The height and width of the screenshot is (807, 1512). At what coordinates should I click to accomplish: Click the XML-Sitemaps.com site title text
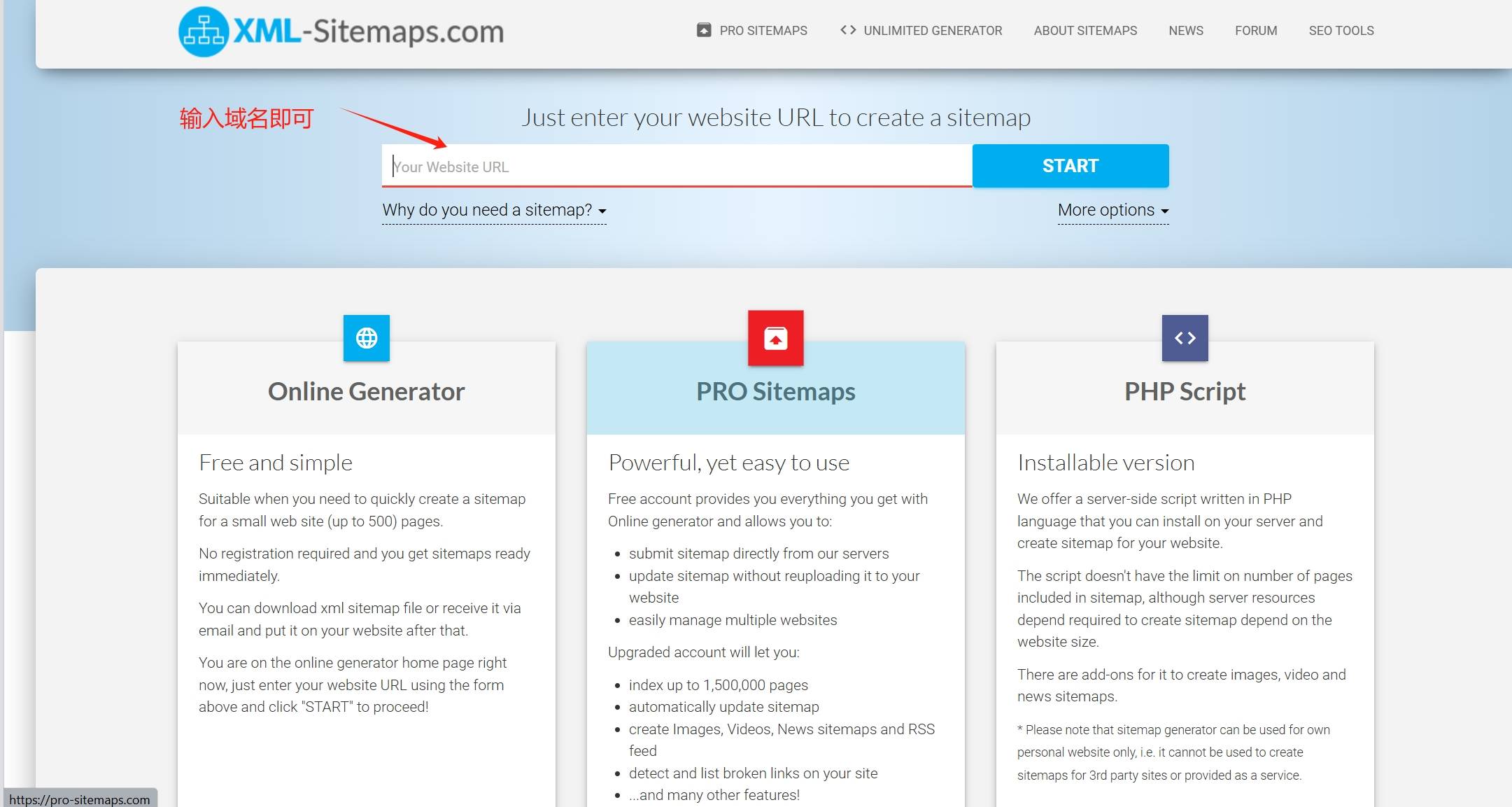(x=368, y=31)
